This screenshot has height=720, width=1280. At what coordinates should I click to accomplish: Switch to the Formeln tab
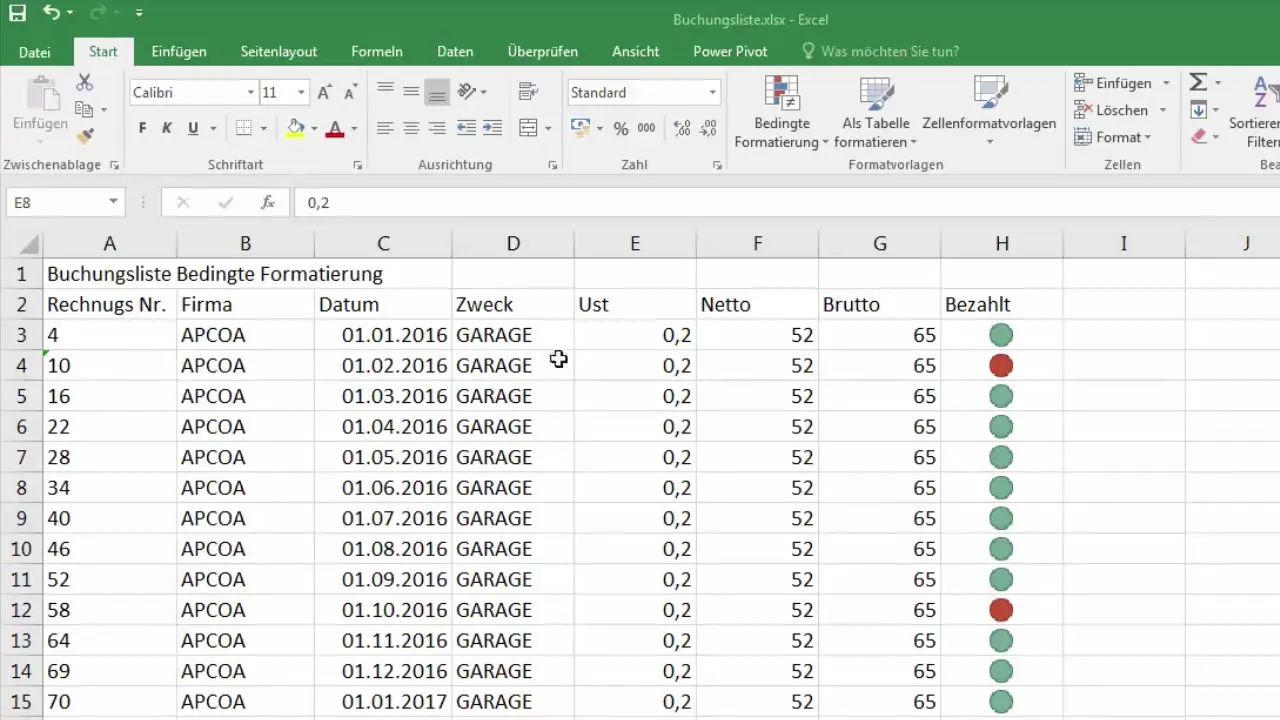click(x=377, y=52)
